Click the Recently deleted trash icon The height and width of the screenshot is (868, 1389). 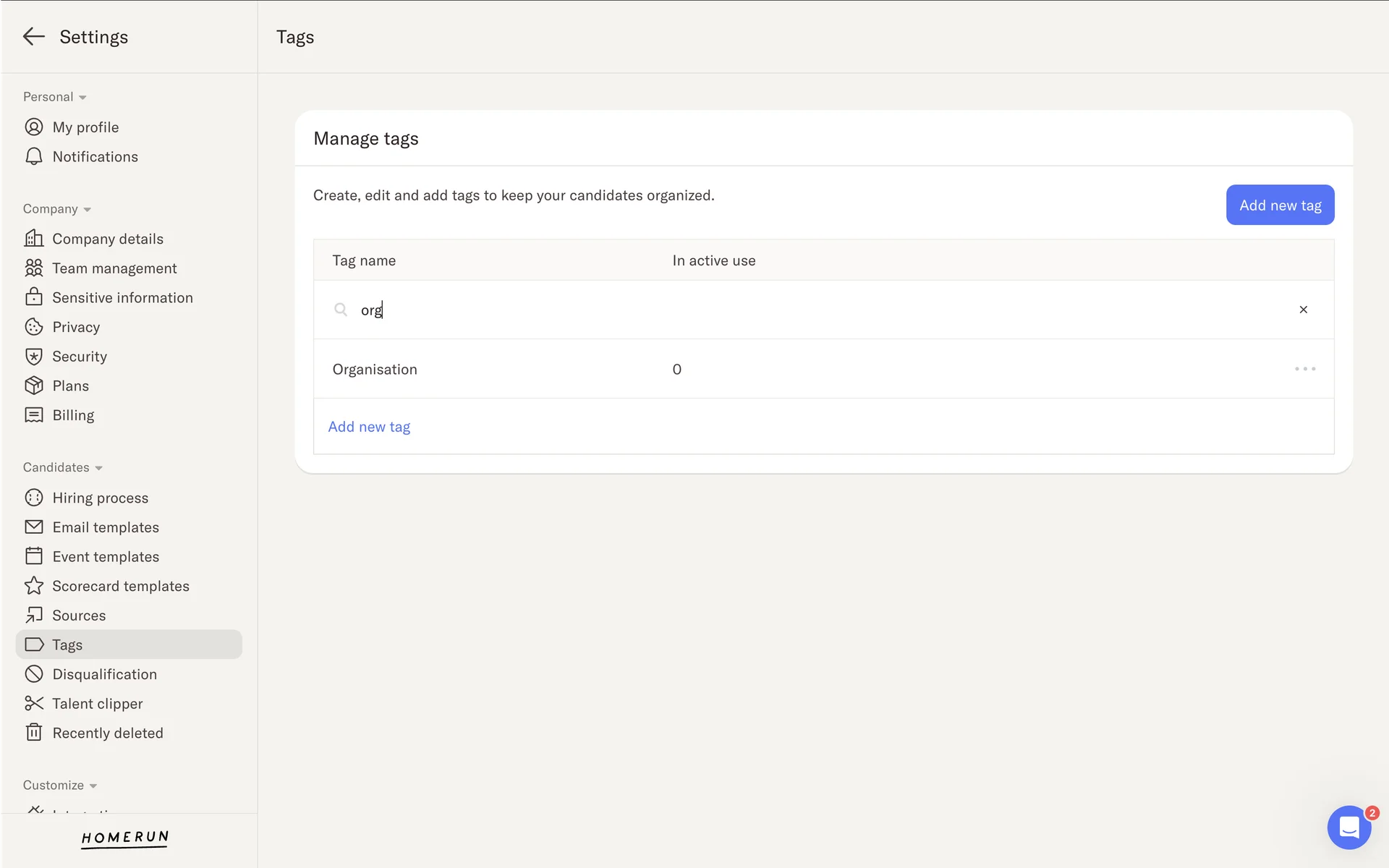(33, 733)
